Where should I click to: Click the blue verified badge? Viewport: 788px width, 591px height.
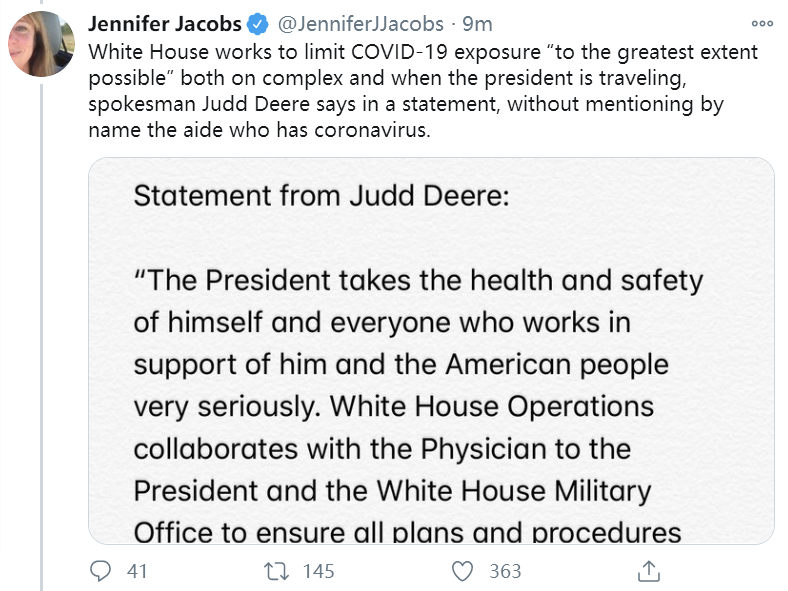[257, 24]
